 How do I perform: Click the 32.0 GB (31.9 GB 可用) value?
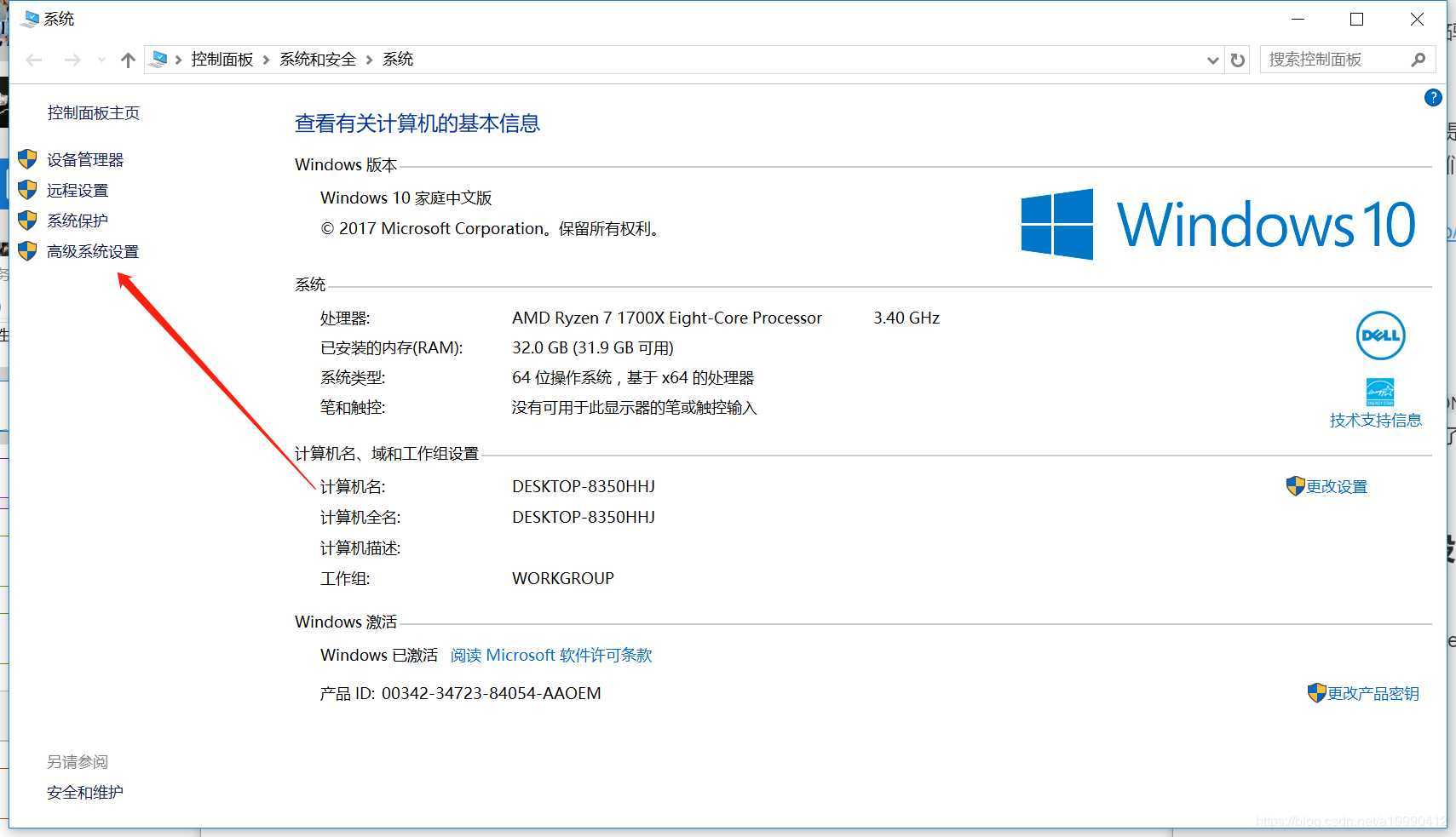pyautogui.click(x=593, y=348)
